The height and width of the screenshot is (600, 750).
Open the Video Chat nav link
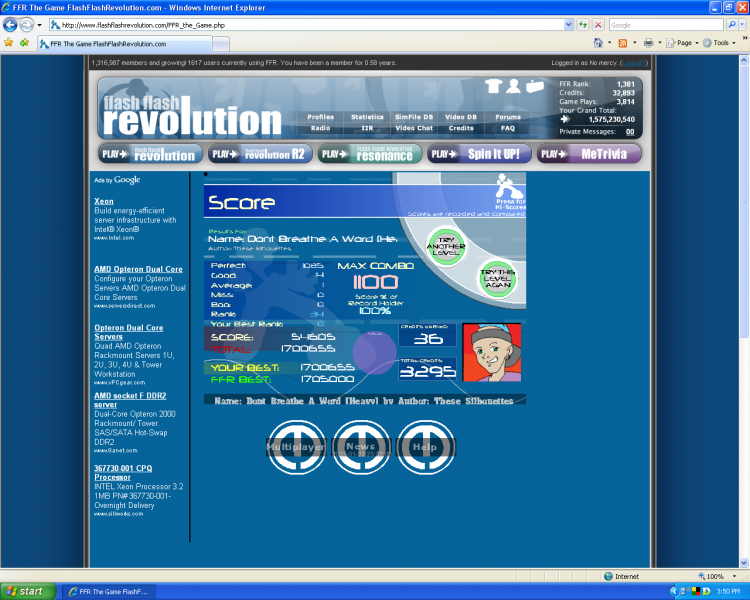[414, 128]
